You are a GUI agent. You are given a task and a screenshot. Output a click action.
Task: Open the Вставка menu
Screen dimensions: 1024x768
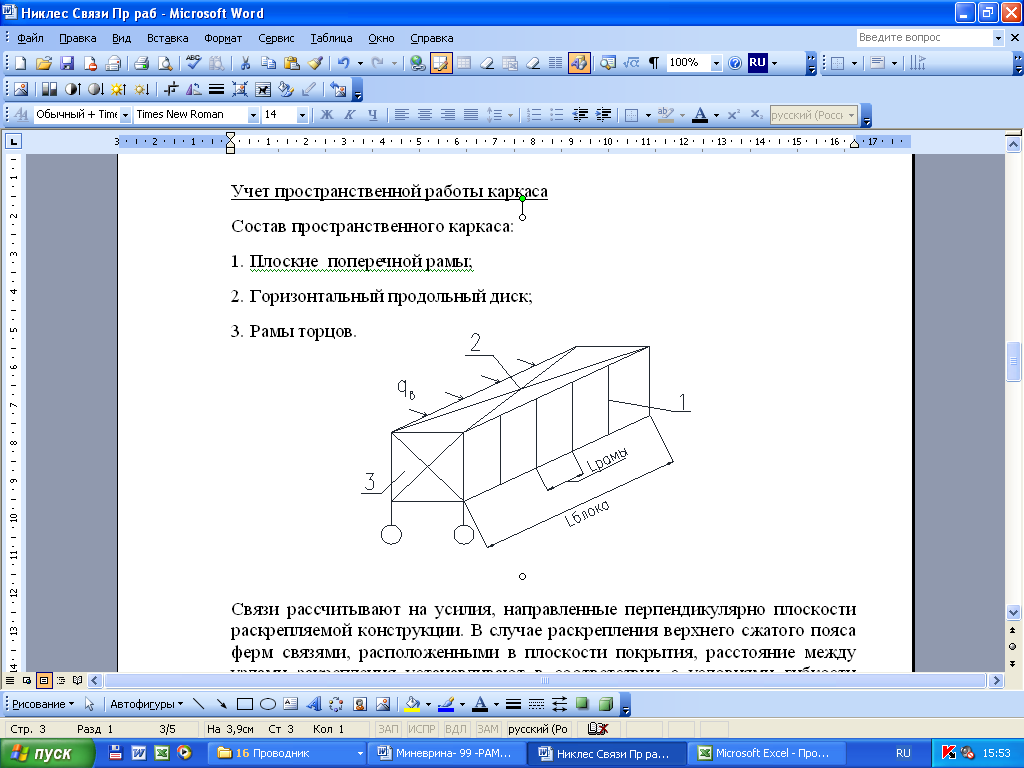click(167, 38)
